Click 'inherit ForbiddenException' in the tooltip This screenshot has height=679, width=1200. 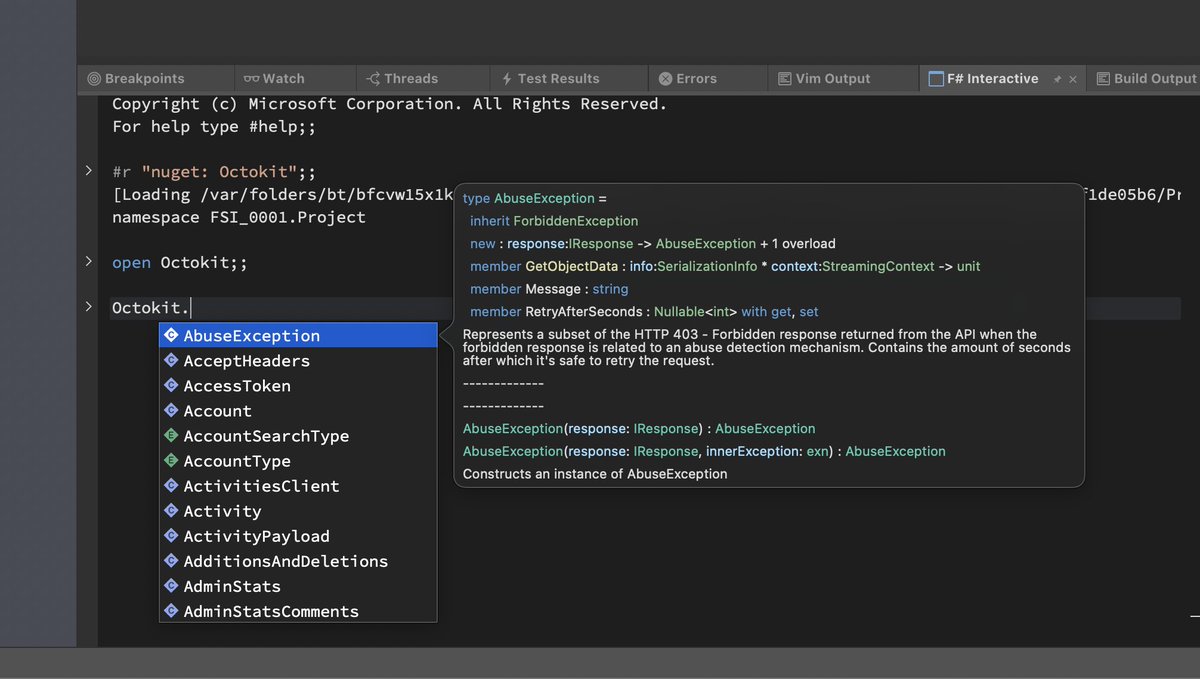click(x=554, y=221)
